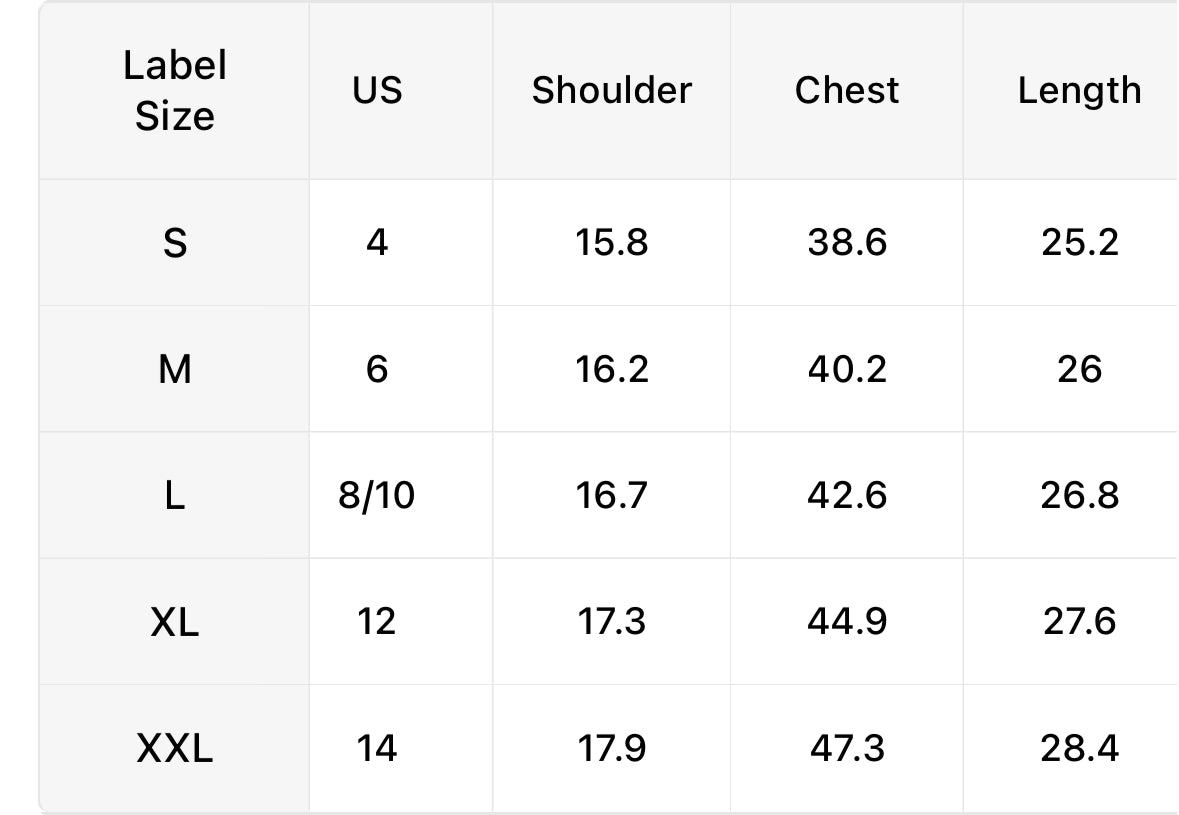The width and height of the screenshot is (1179, 815).
Task: Click length measurement 27.6
Action: [x=1079, y=622]
